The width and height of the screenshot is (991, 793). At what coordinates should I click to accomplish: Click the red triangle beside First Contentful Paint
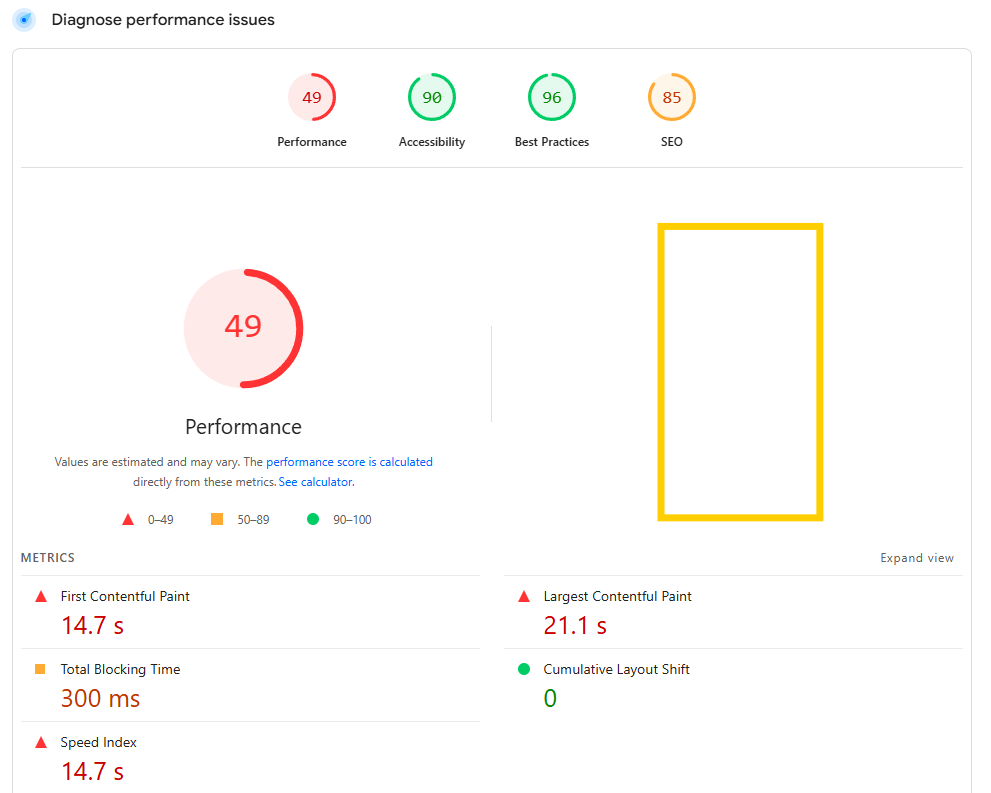(x=41, y=596)
